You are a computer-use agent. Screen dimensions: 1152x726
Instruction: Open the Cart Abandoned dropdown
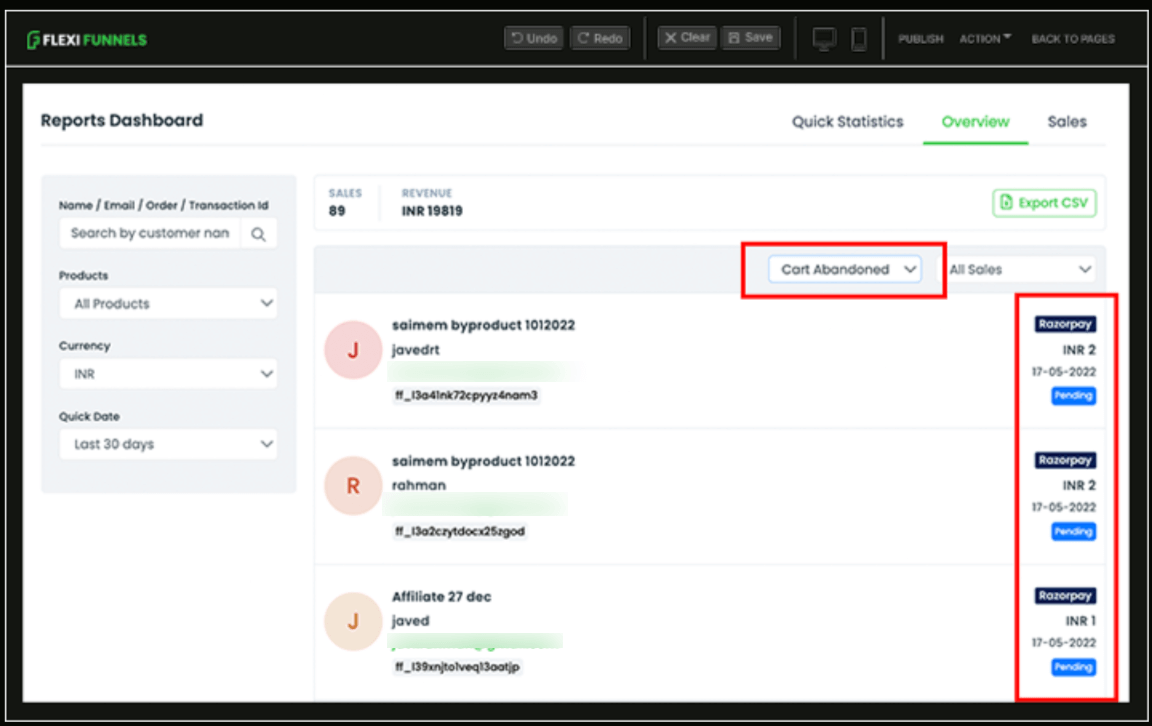click(x=843, y=269)
